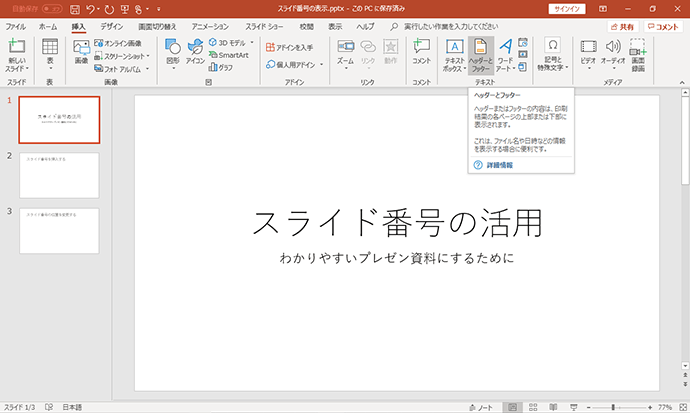Insert a chart with グラフ
The width and height of the screenshot is (690, 413).
[x=220, y=67]
